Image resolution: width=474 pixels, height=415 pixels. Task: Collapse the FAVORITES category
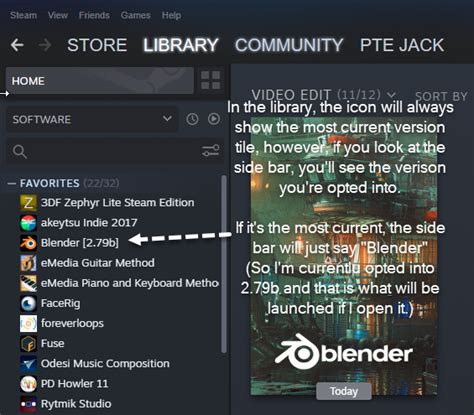[x=12, y=183]
